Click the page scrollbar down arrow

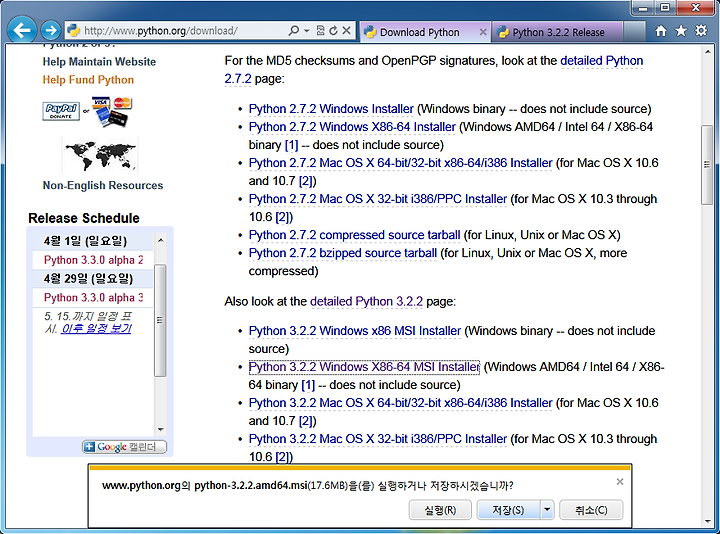tap(707, 521)
